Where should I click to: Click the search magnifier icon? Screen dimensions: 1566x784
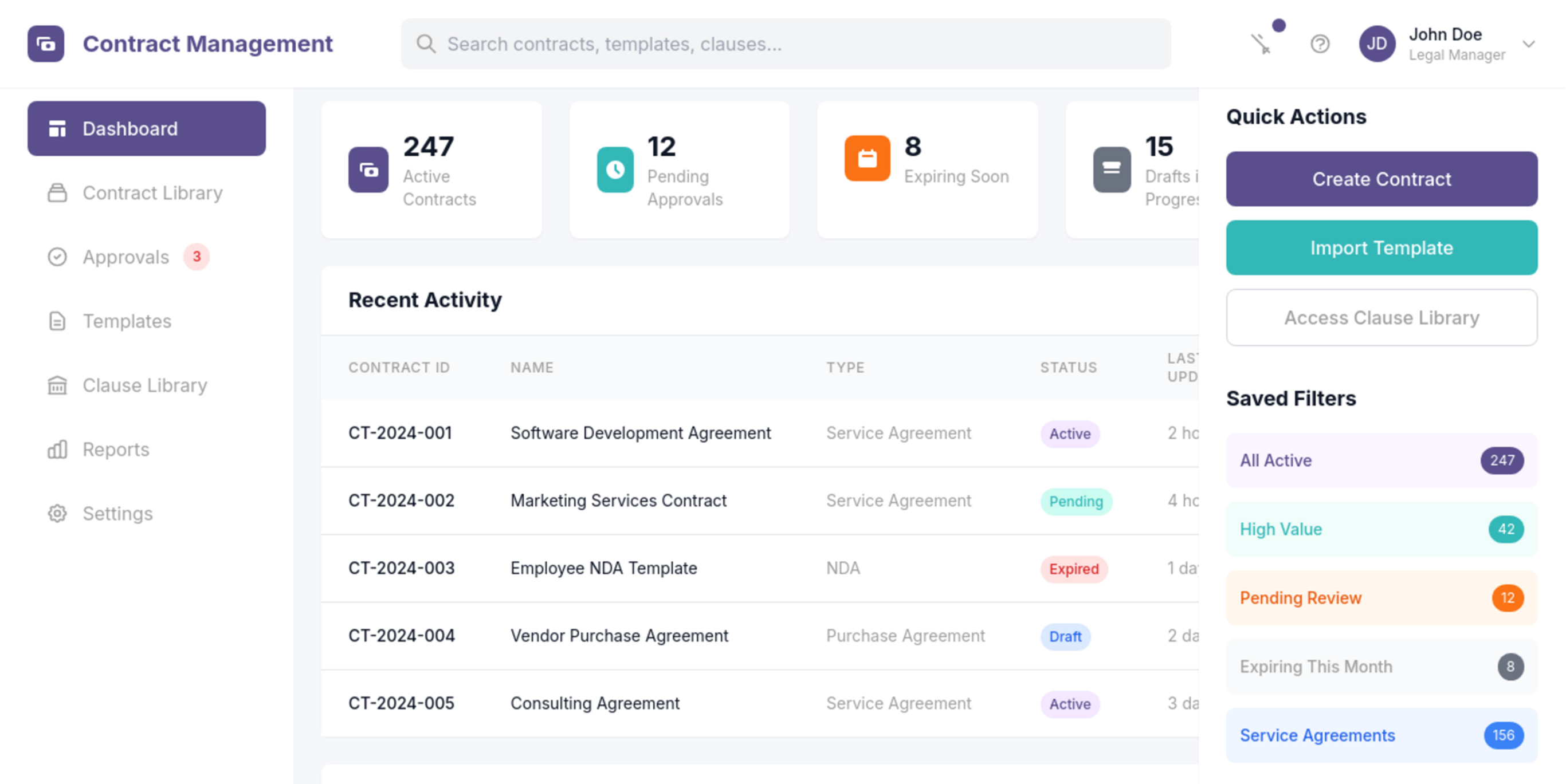click(426, 43)
